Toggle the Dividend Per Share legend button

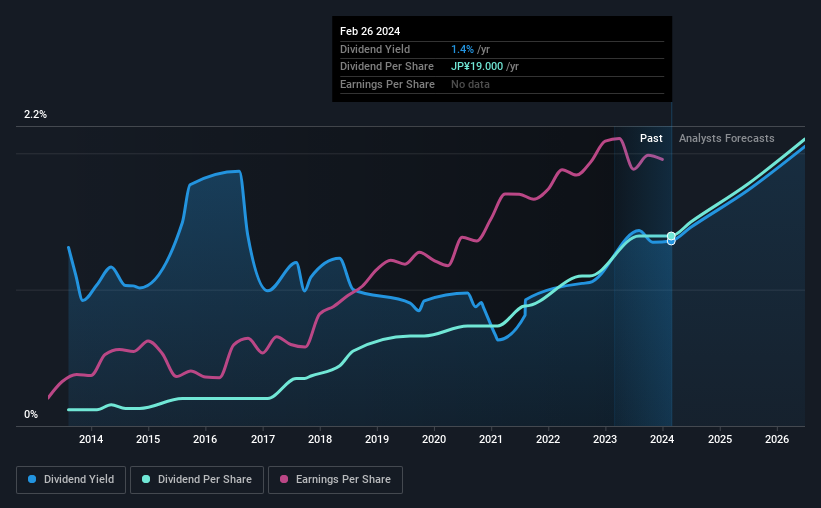197,480
